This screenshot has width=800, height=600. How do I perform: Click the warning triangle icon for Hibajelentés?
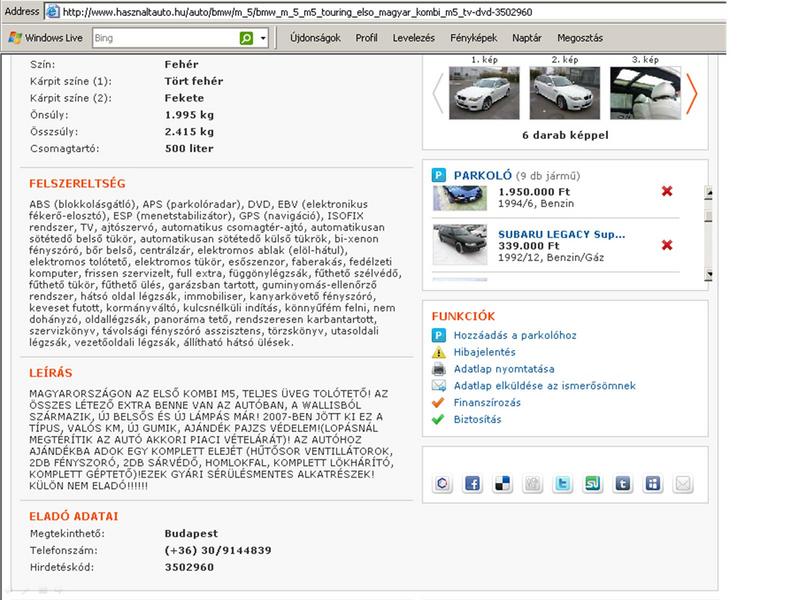tap(439, 352)
